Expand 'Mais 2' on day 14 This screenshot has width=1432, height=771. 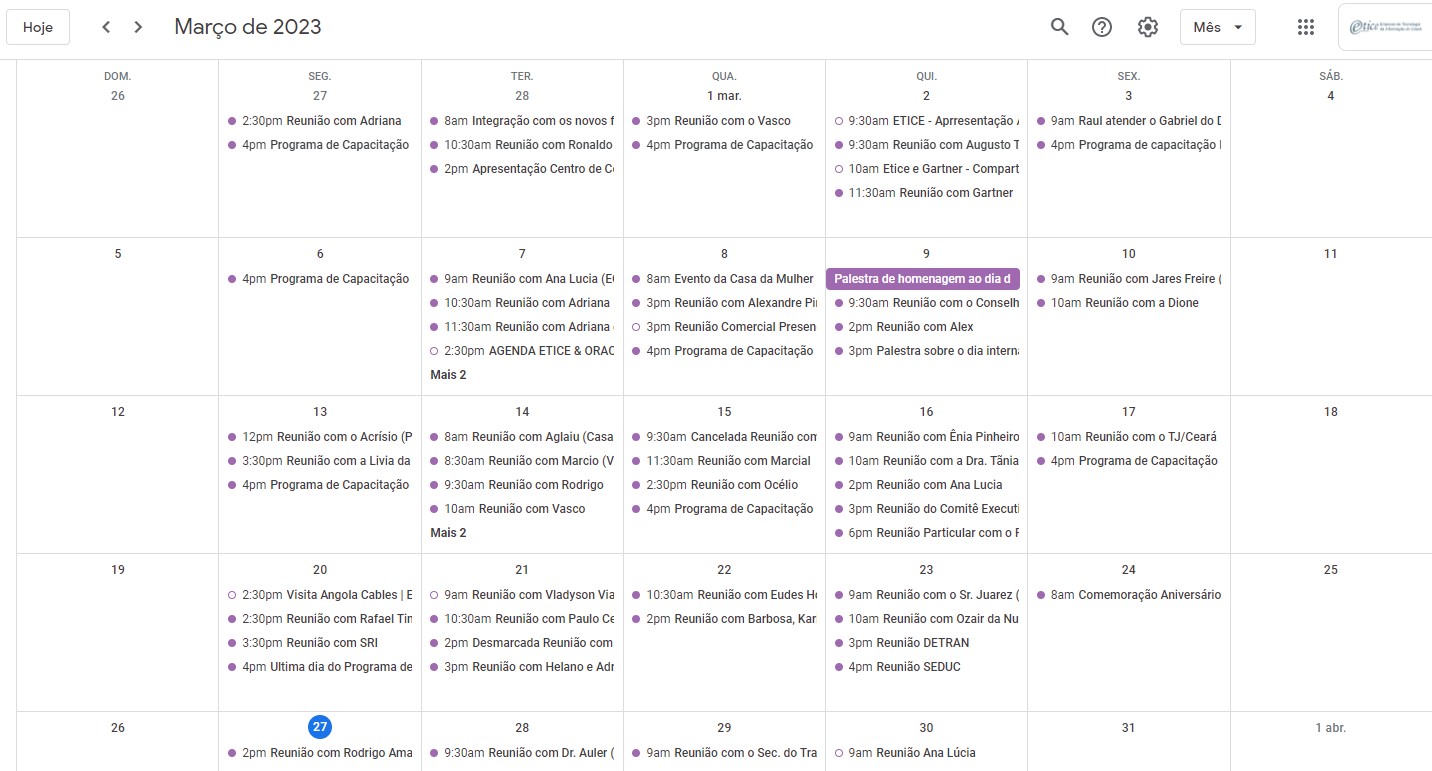click(448, 533)
